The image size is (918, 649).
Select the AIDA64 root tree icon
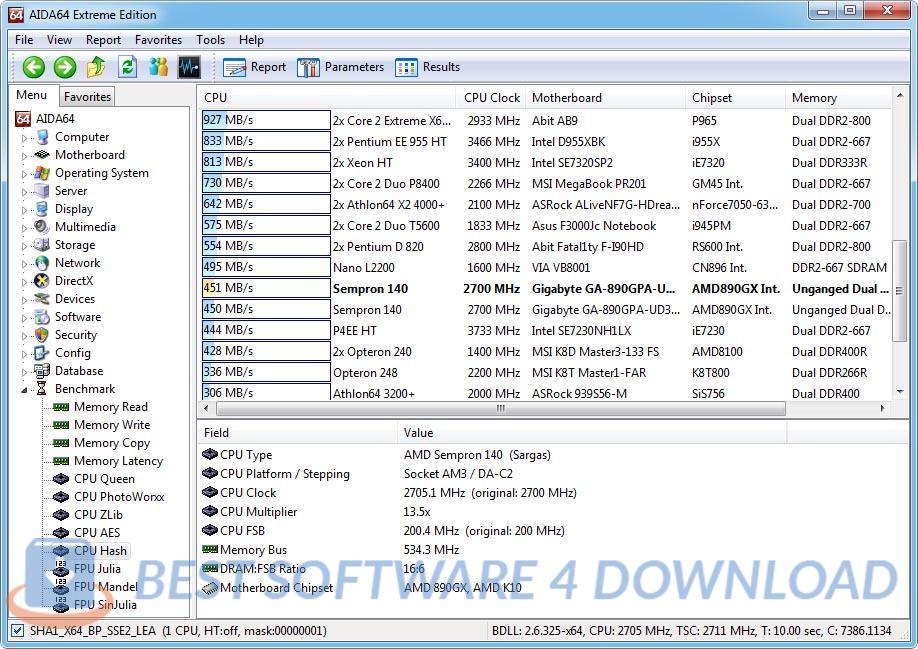click(x=23, y=119)
